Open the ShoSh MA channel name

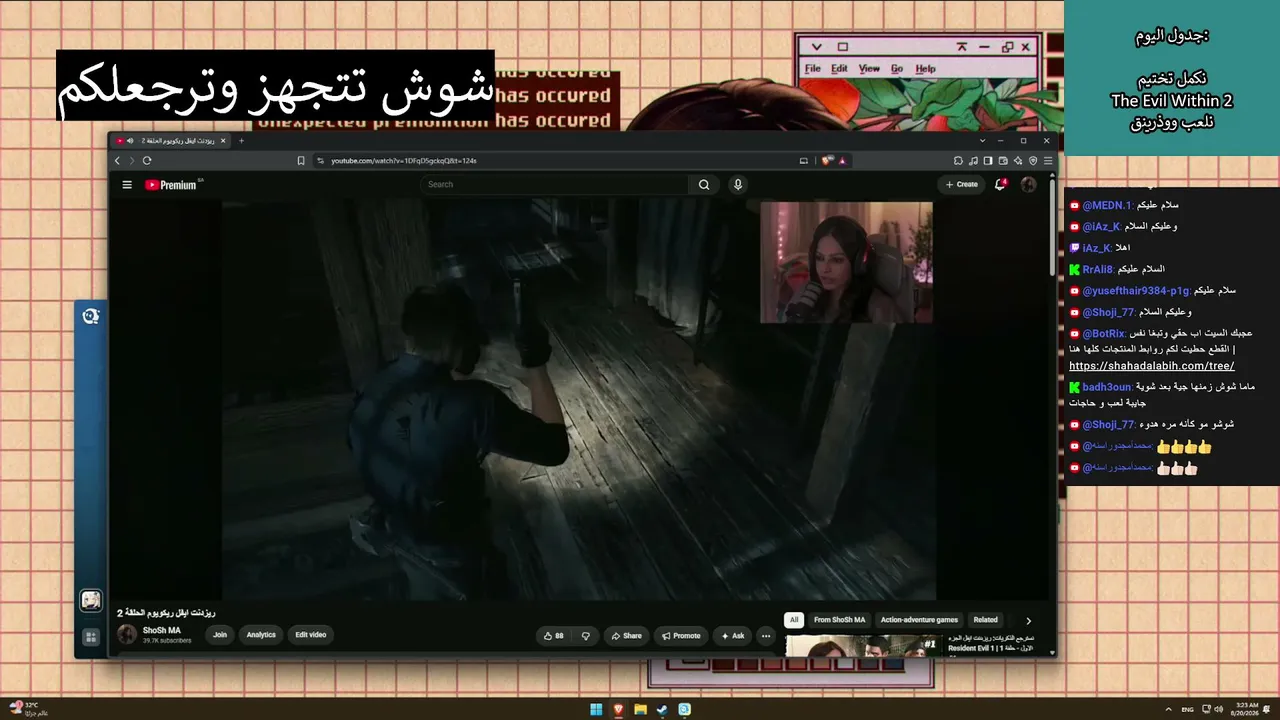coord(162,631)
